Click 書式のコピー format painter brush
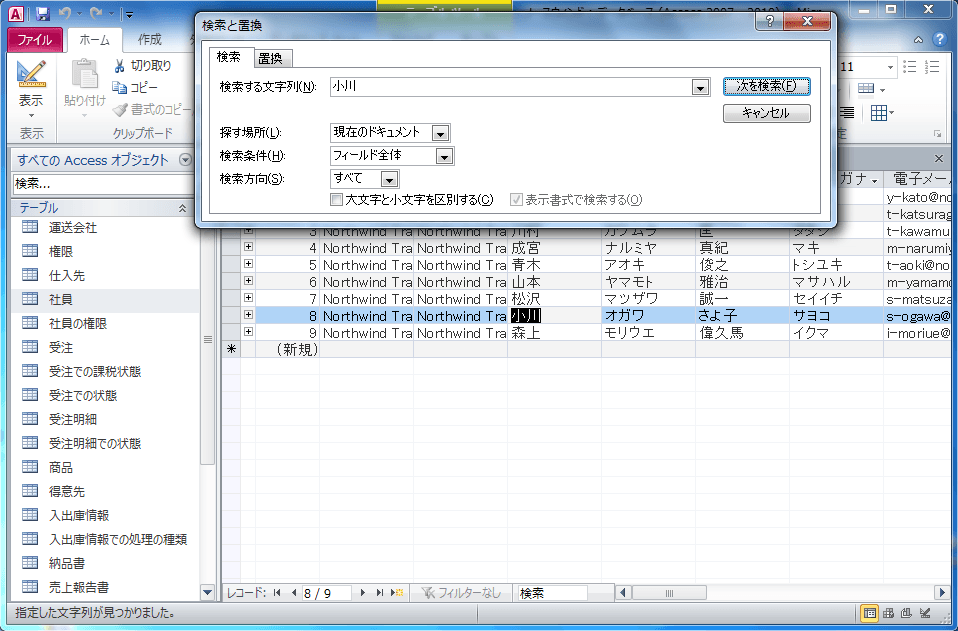Viewport: 958px width, 631px height. coord(120,110)
